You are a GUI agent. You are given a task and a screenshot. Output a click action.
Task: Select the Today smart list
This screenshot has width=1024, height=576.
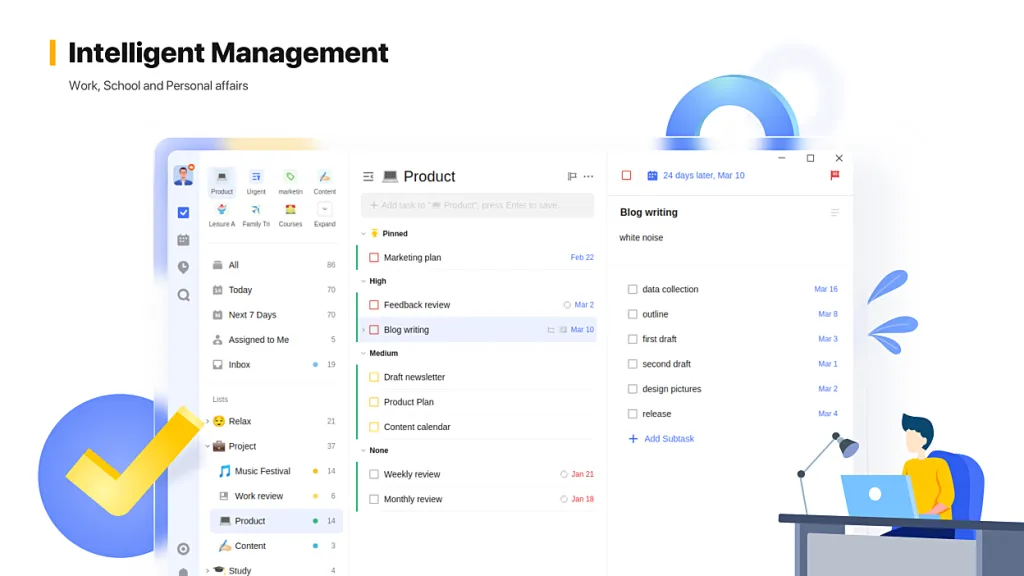click(240, 290)
